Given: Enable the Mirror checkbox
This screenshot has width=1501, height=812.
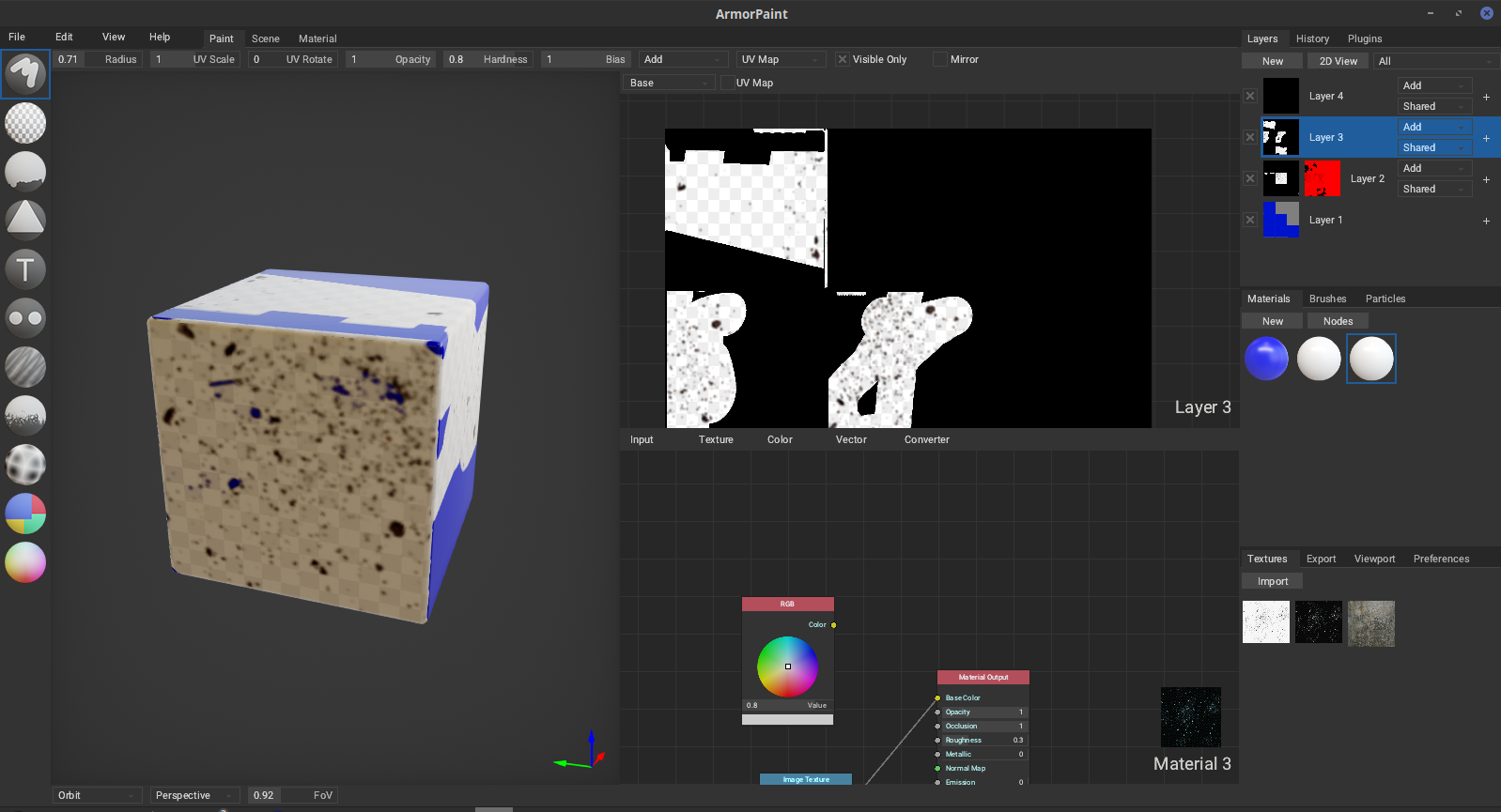Looking at the screenshot, I should point(940,59).
